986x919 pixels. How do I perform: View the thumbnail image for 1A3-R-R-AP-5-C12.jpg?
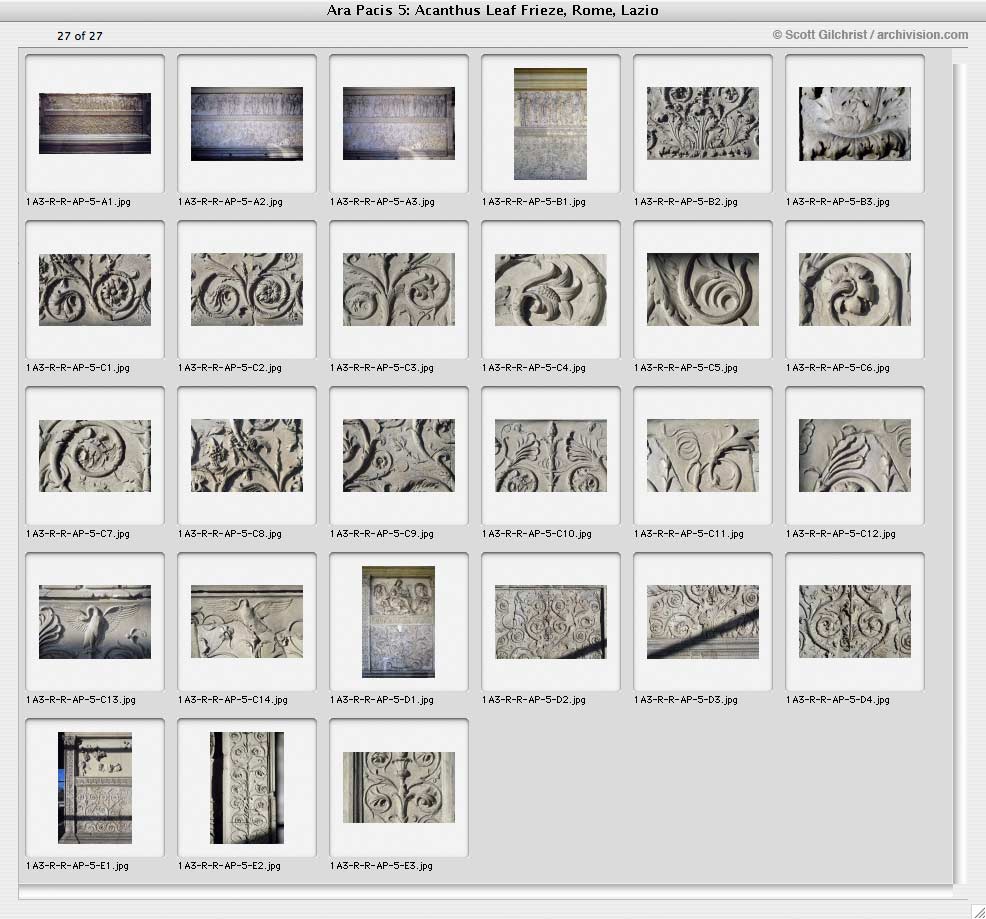[855, 455]
